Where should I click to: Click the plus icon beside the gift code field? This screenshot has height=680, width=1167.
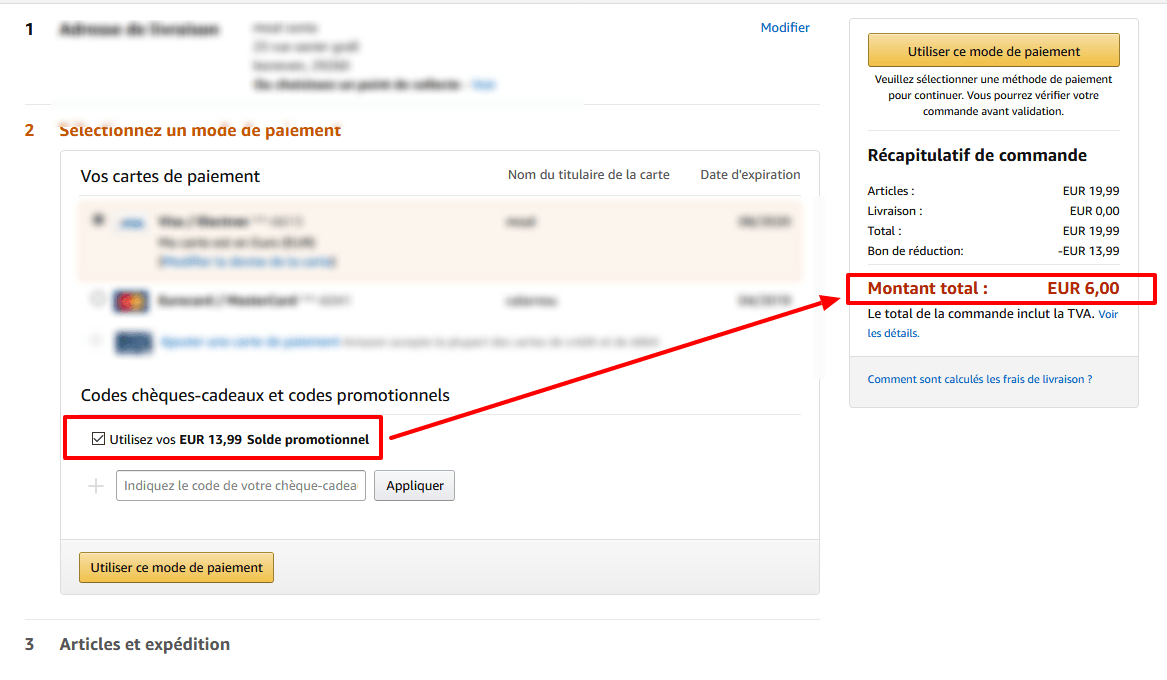pyautogui.click(x=96, y=485)
